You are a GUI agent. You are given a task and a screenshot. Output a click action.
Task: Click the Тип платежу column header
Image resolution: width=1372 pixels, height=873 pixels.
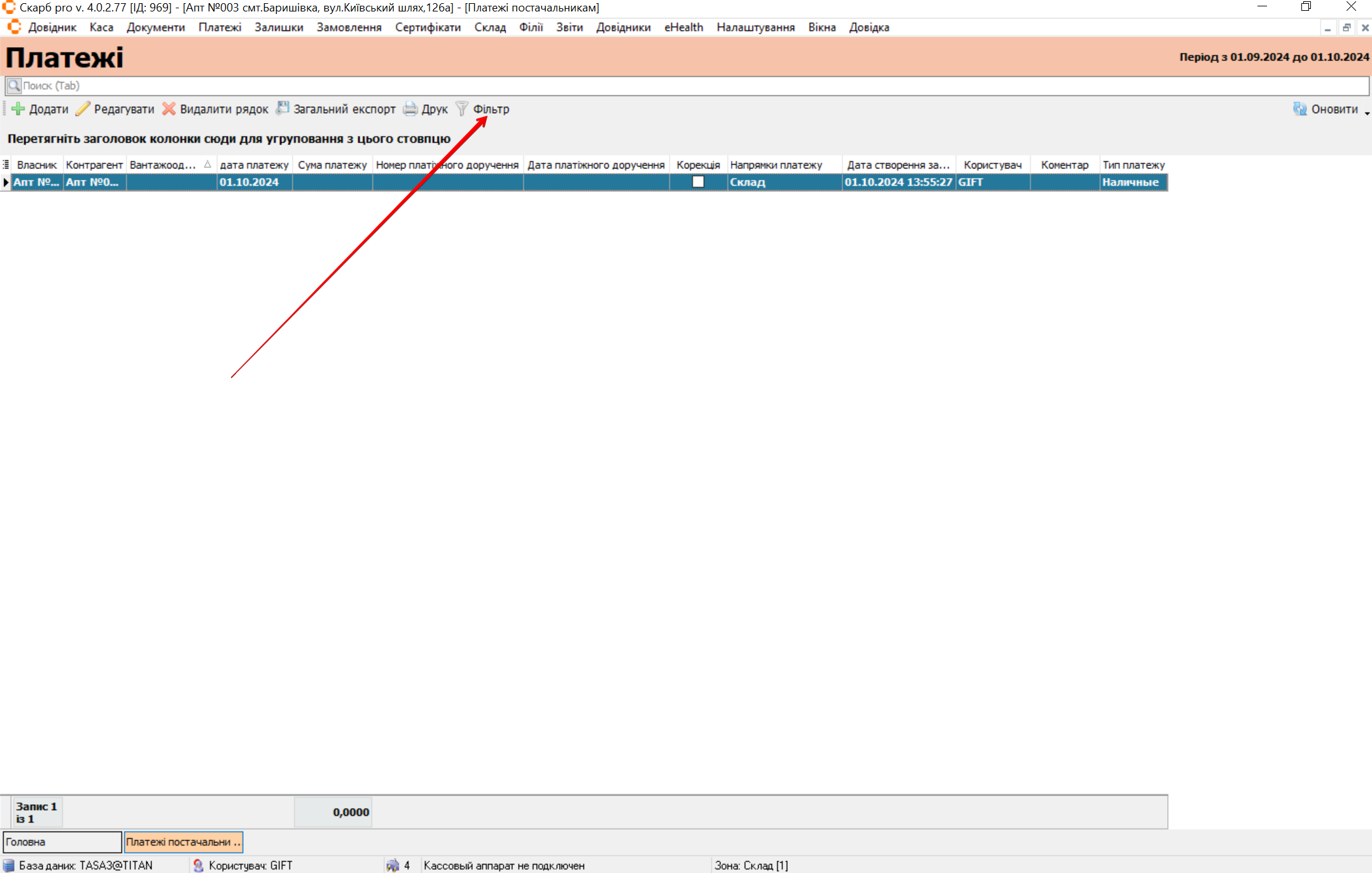(x=1133, y=165)
